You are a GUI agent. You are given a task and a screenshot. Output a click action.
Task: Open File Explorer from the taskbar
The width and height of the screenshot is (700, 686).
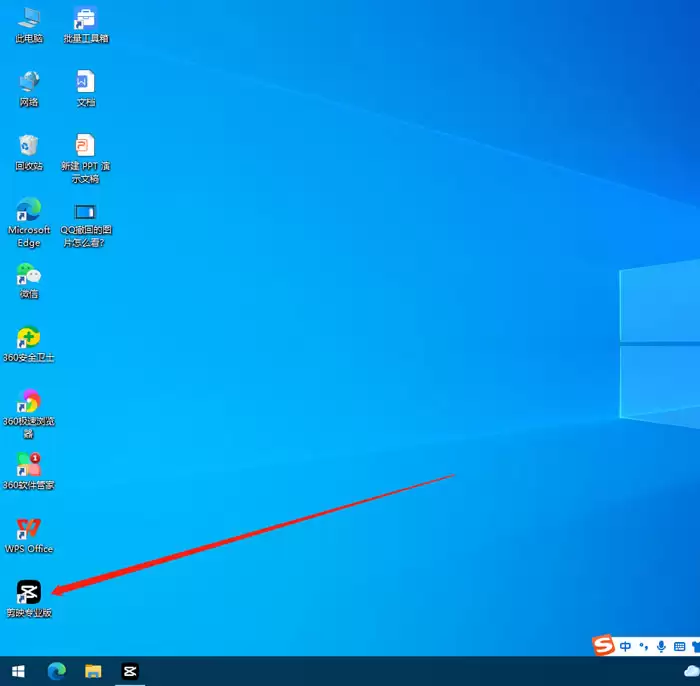coord(93,671)
